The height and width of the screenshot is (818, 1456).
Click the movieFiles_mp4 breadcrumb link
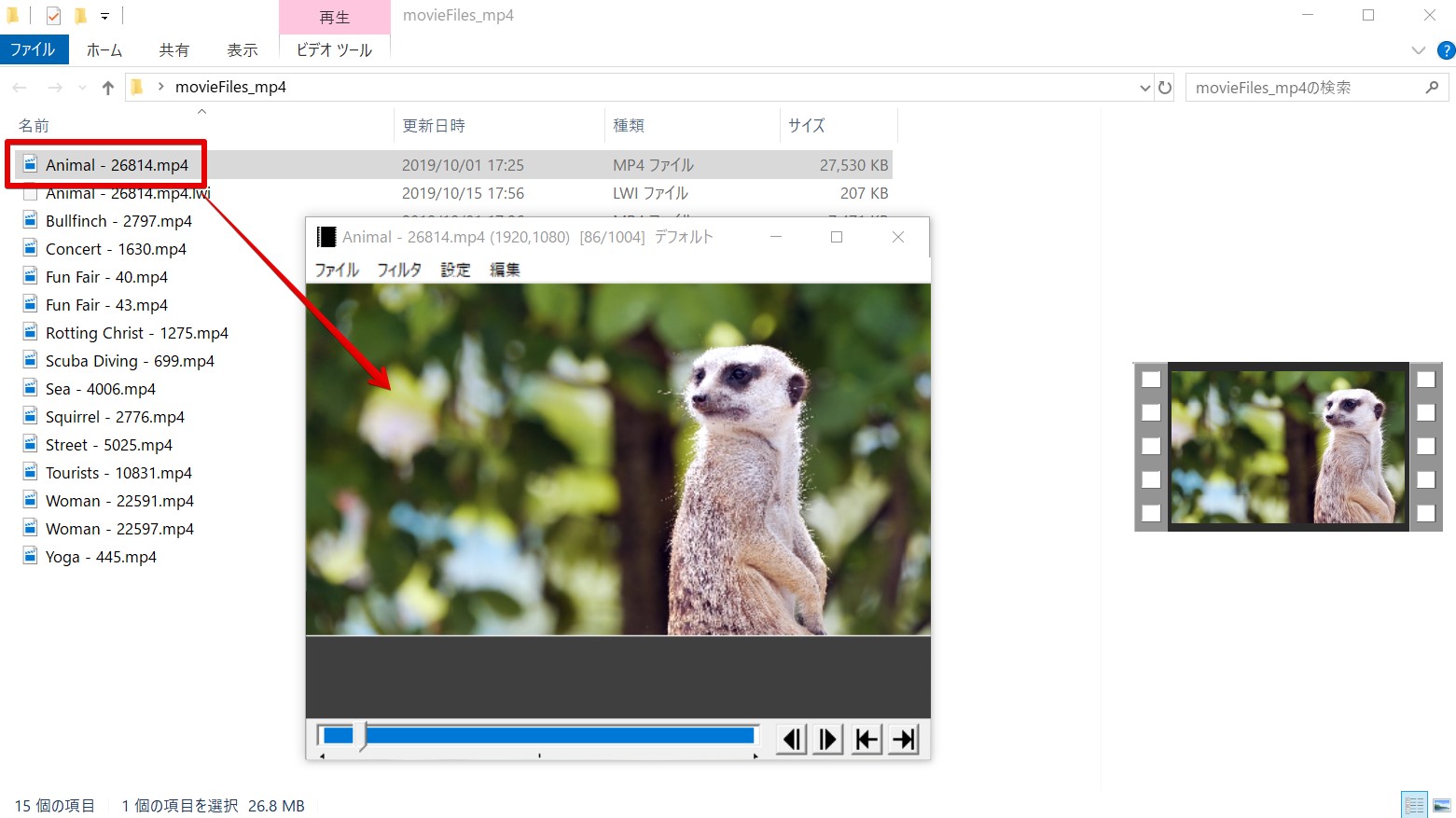coord(229,87)
